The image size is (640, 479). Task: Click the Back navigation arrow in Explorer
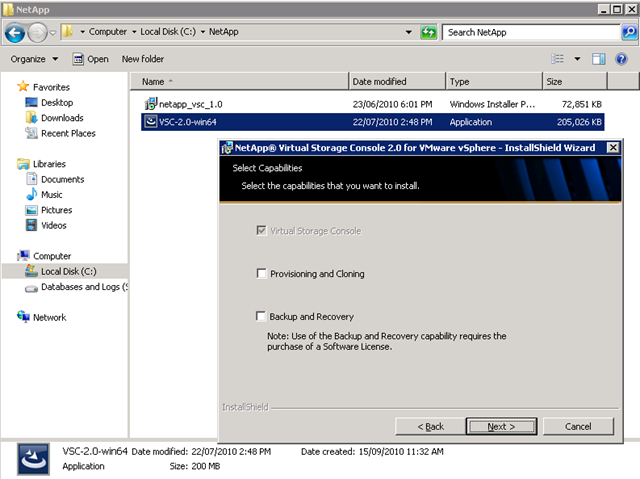15,33
